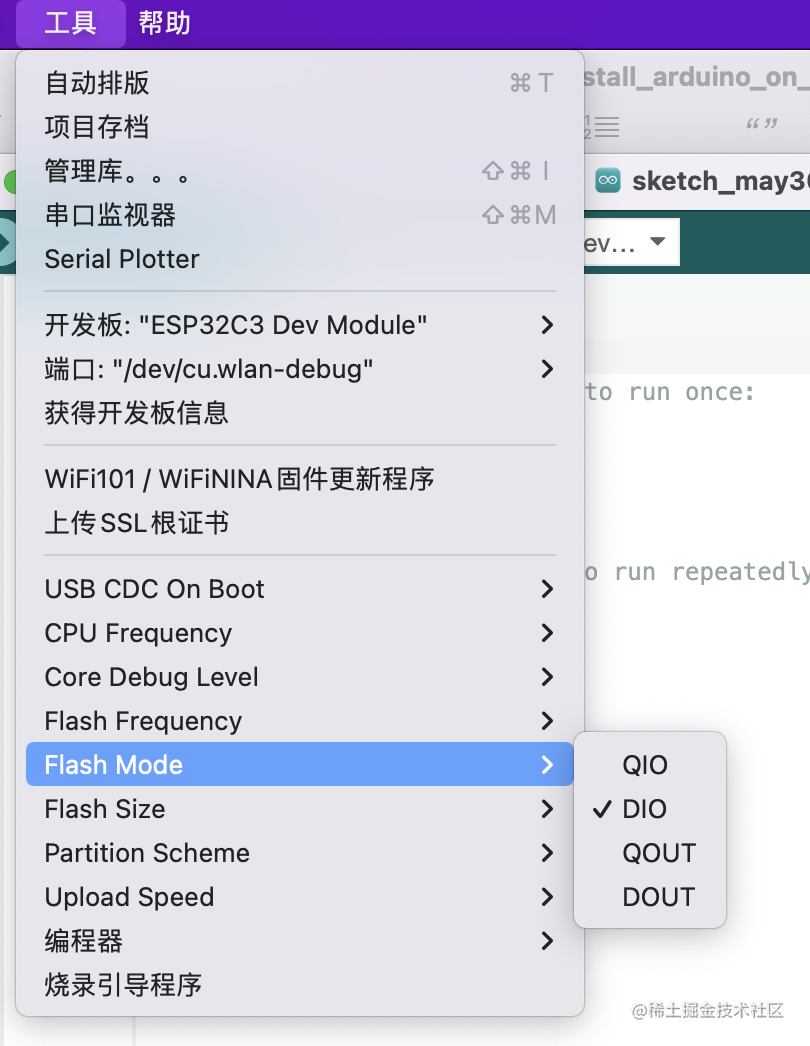
Task: Expand 端口 /dev/cu.wlan-debug submenu
Action: (300, 369)
